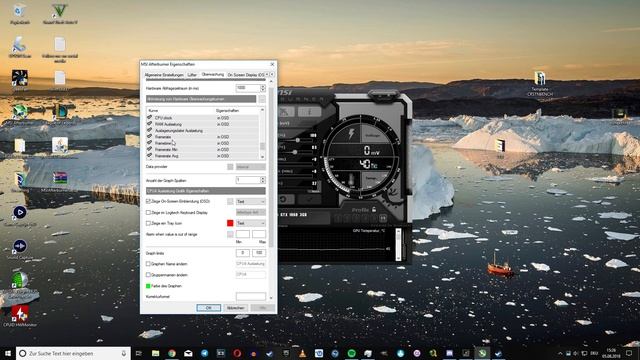Edit the graph upper limit field showing 100
The width and height of the screenshot is (640, 360).
(259, 253)
